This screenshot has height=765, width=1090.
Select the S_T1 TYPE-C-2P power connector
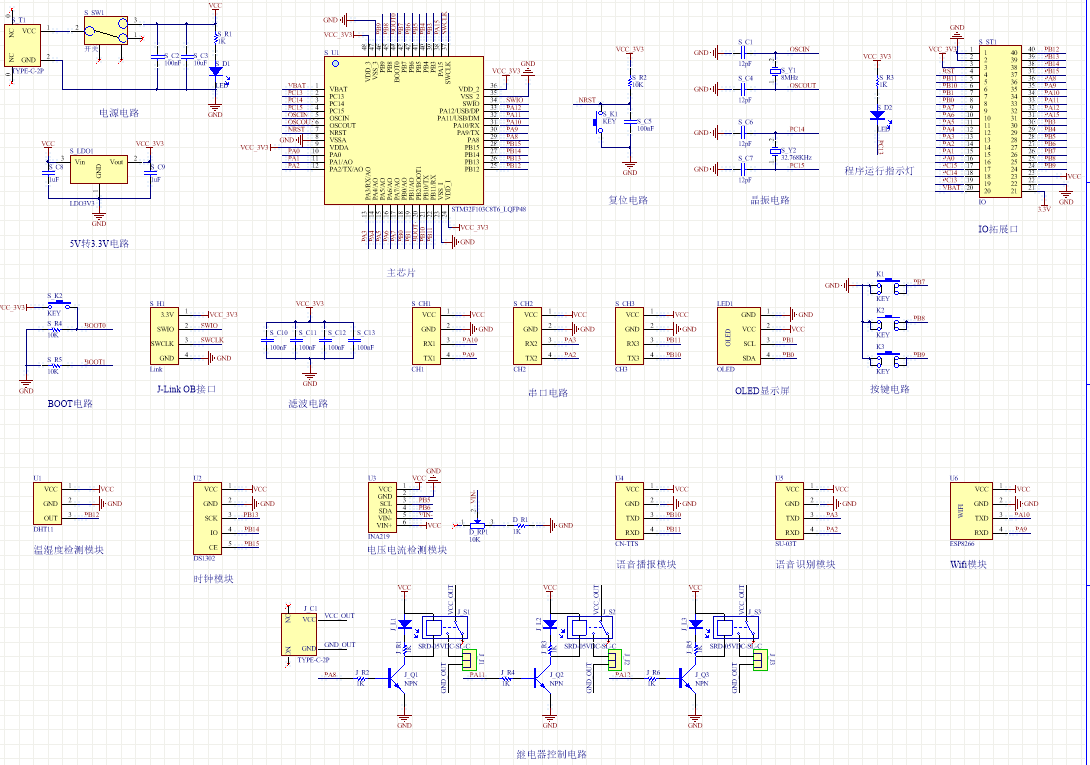pos(23,45)
